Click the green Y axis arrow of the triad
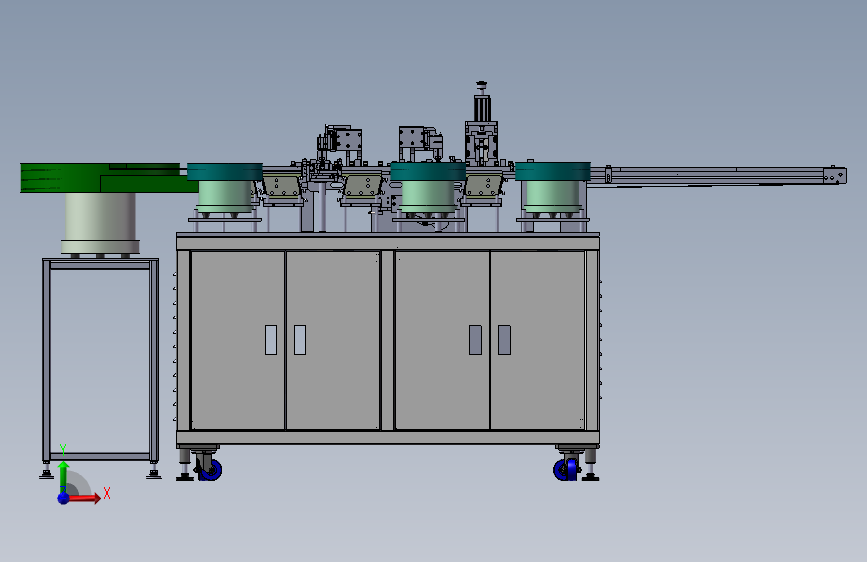Screen dimensions: 867x562 64,476
